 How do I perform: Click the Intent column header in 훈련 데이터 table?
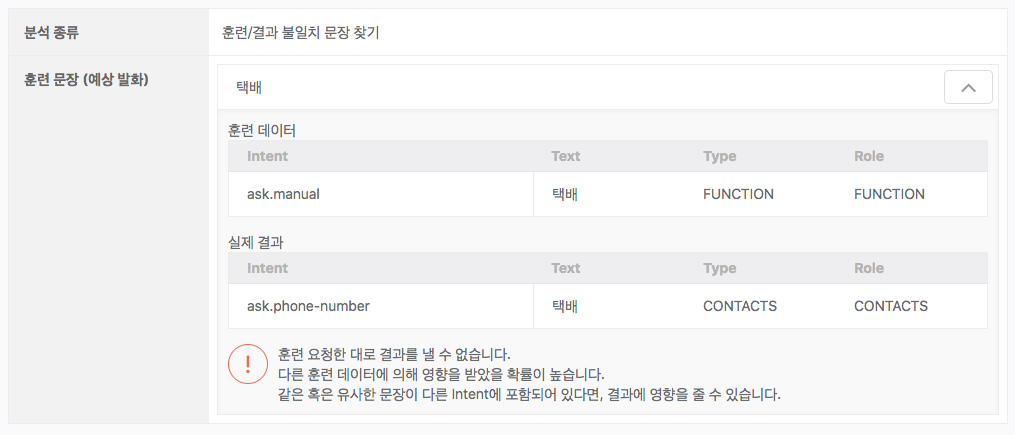tap(267, 156)
